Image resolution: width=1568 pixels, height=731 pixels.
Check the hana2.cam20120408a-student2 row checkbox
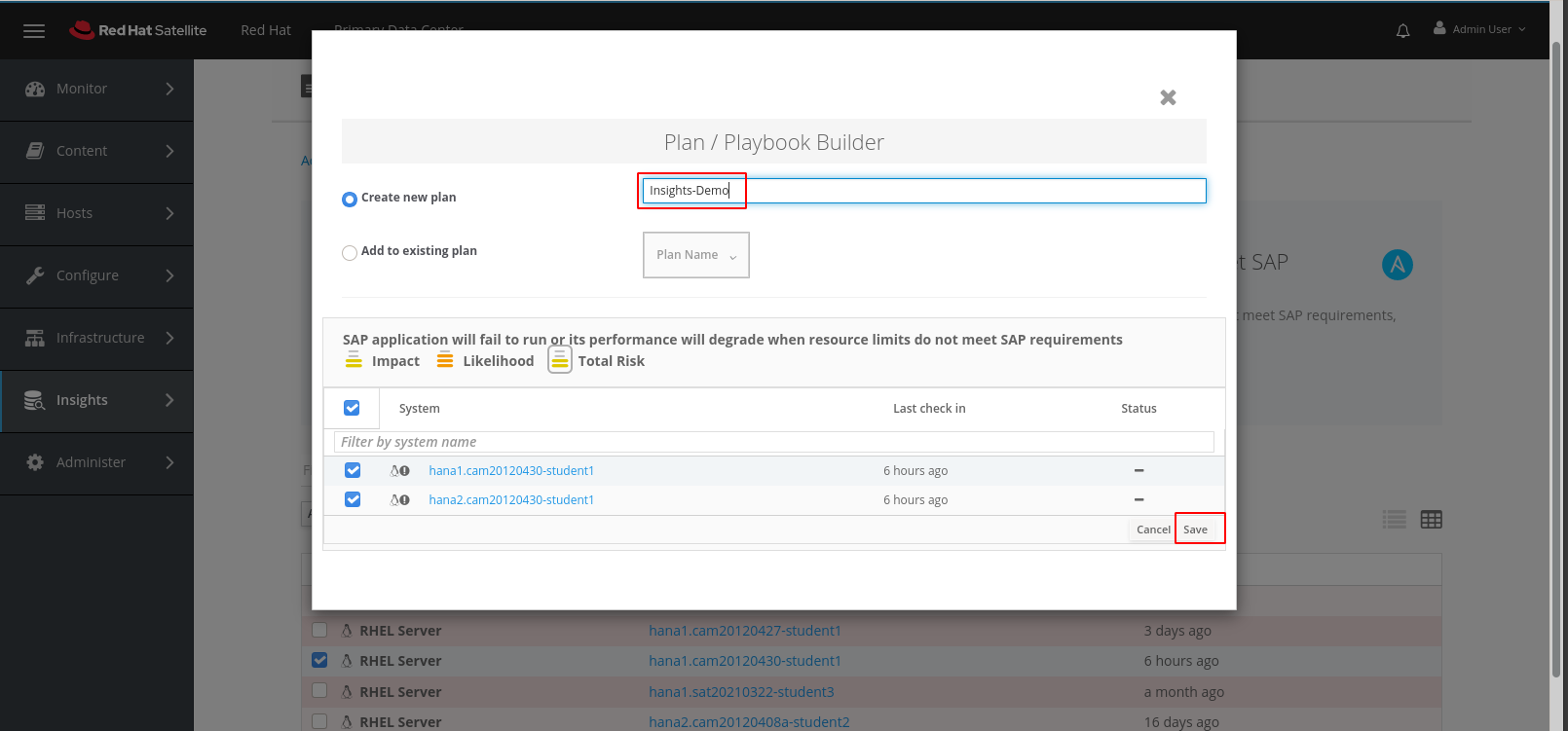319,721
